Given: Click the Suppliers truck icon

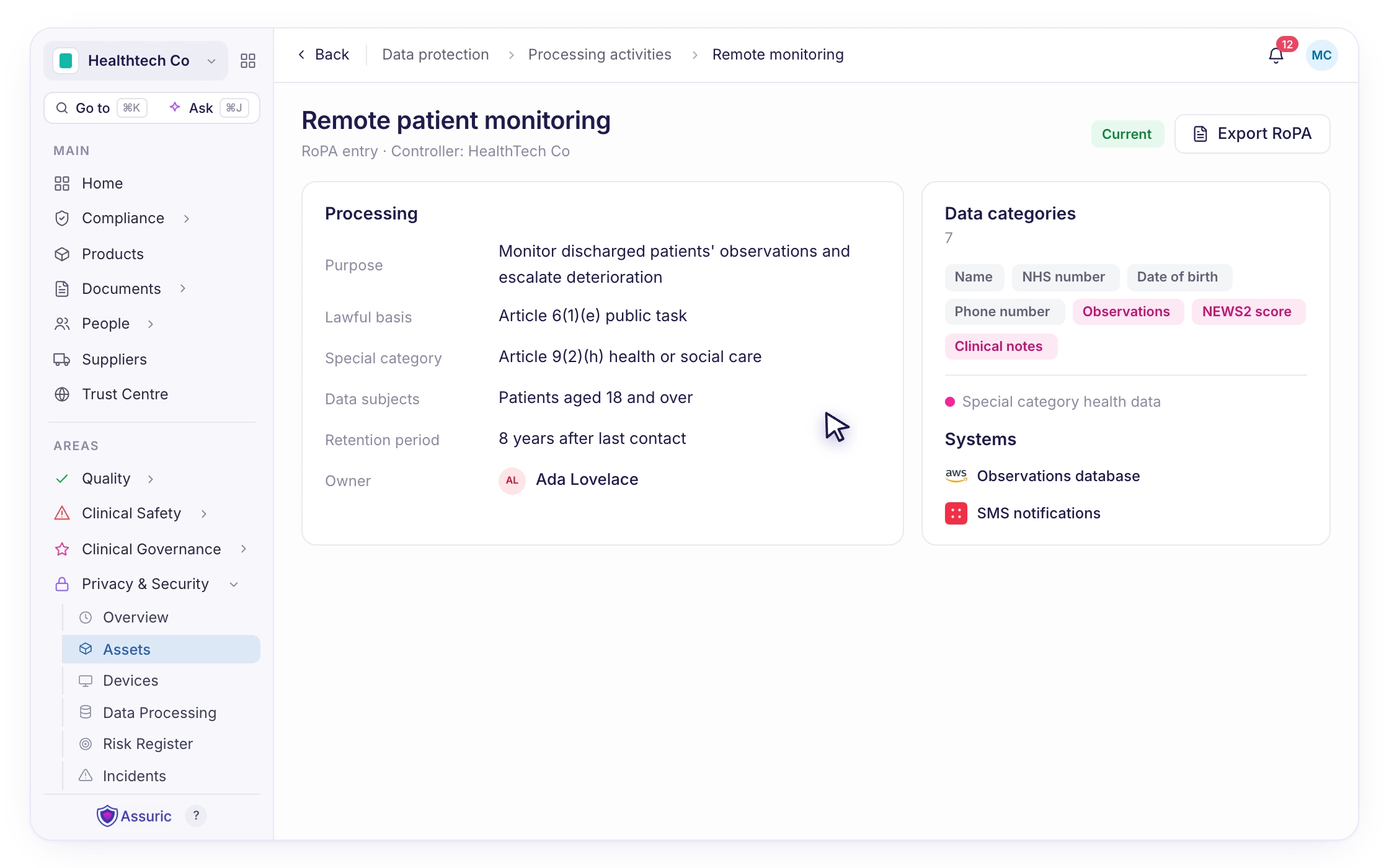Looking at the screenshot, I should coord(62,360).
